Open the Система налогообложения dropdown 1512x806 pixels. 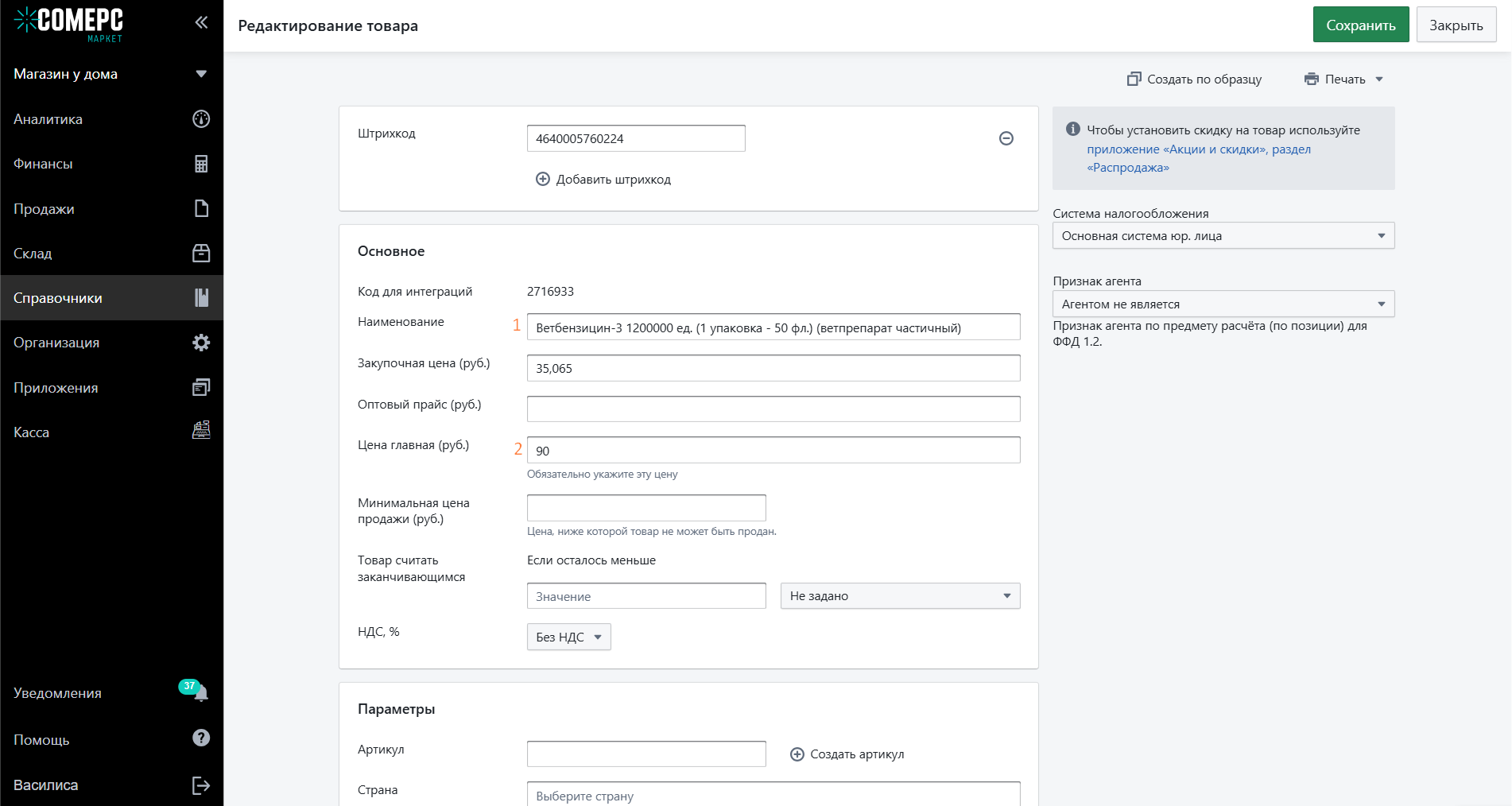(x=1223, y=235)
